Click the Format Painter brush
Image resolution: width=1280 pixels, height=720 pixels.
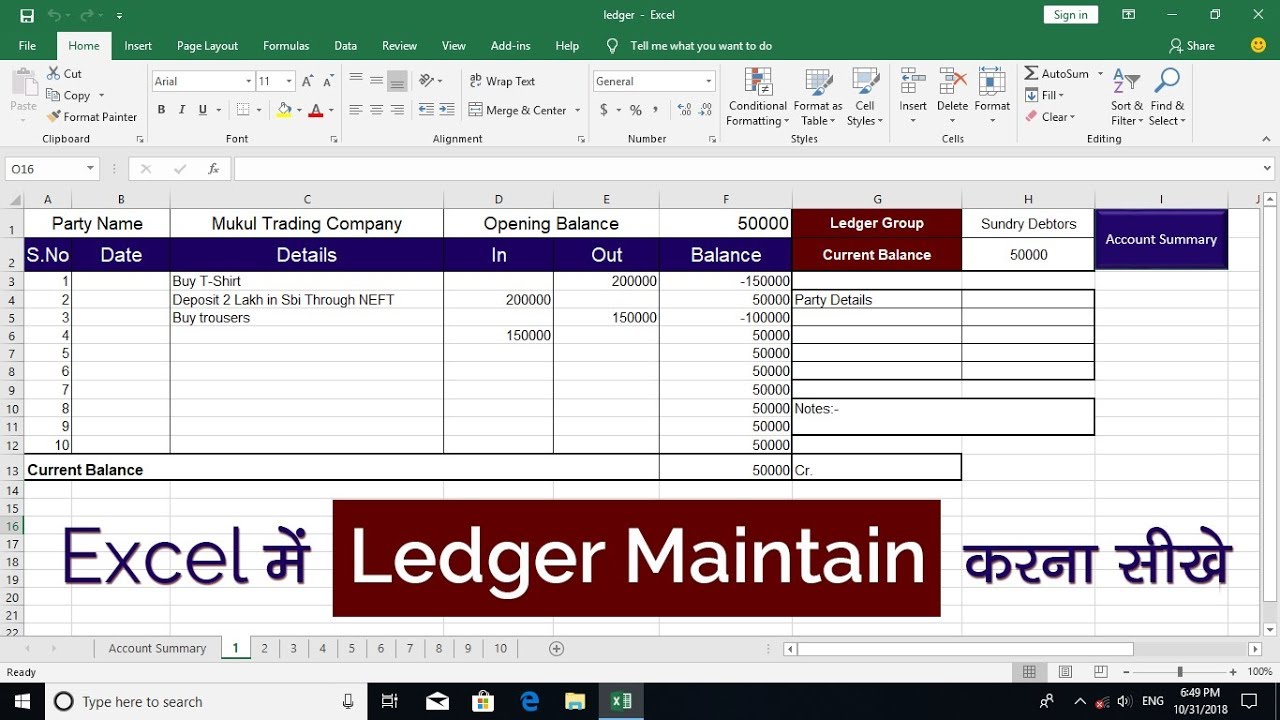(53, 117)
